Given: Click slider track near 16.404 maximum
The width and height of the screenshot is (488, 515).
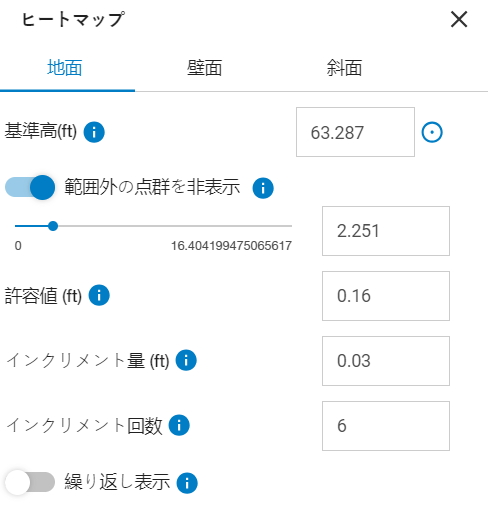Looking at the screenshot, I should coord(289,226).
